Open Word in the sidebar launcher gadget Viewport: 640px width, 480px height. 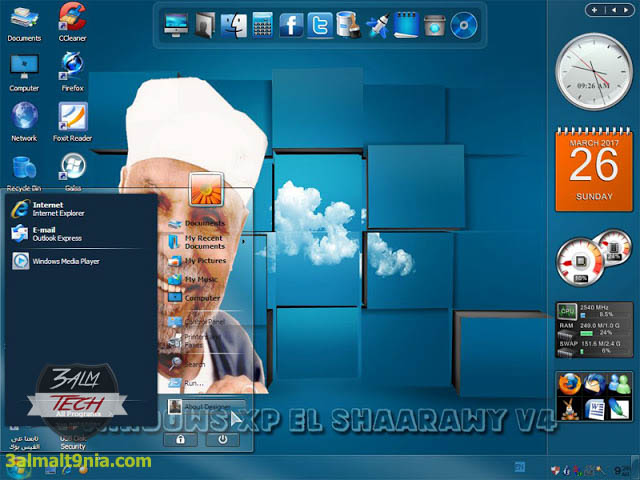point(595,409)
